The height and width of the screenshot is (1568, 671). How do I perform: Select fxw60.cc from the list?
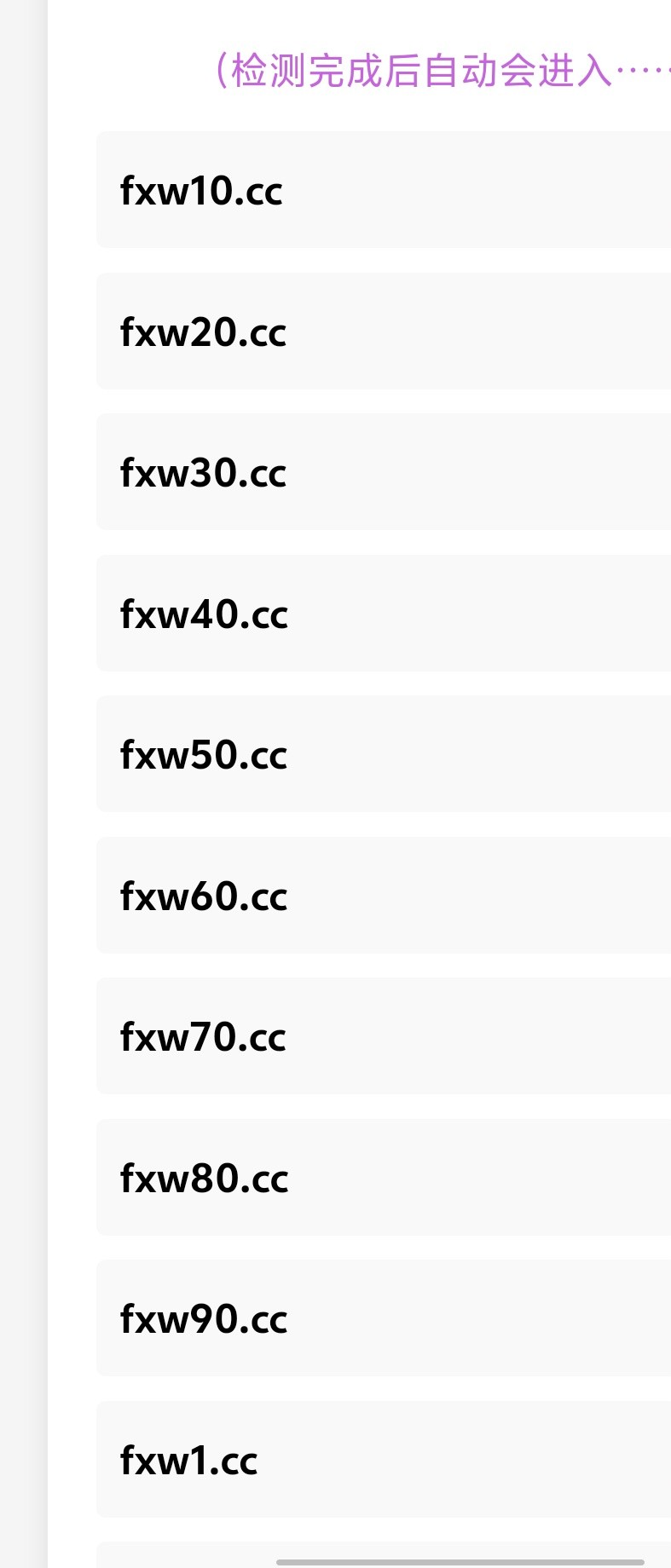pyautogui.click(x=384, y=895)
